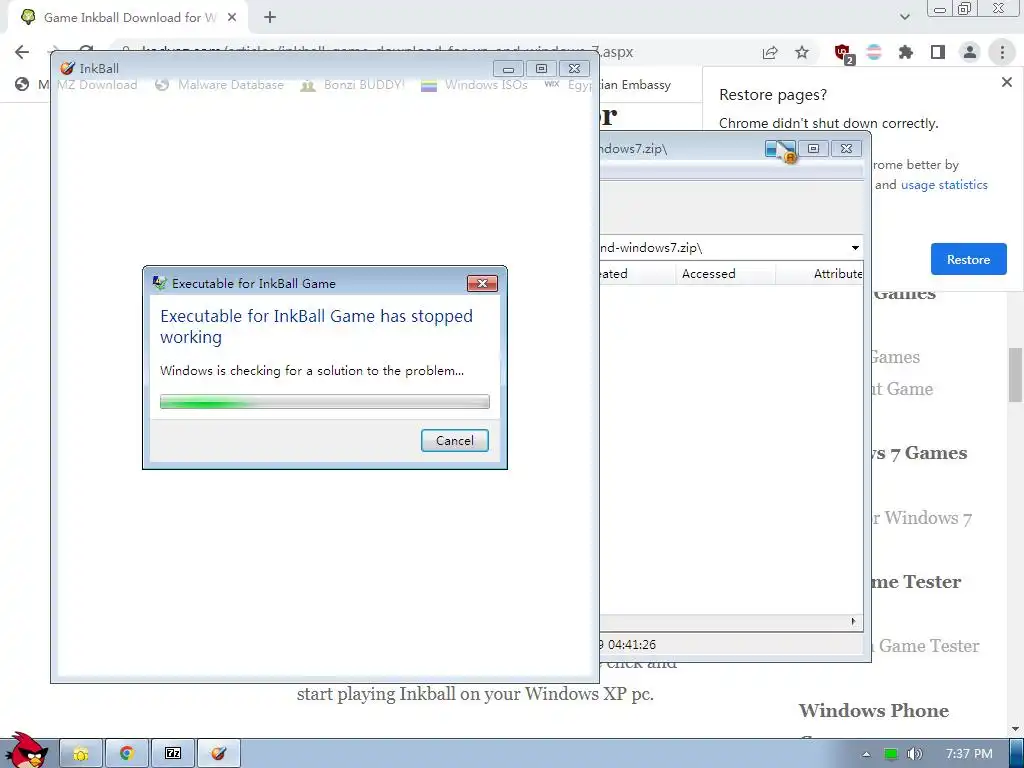1024x768 pixels.
Task: Open network tray icon
Action: click(891, 754)
